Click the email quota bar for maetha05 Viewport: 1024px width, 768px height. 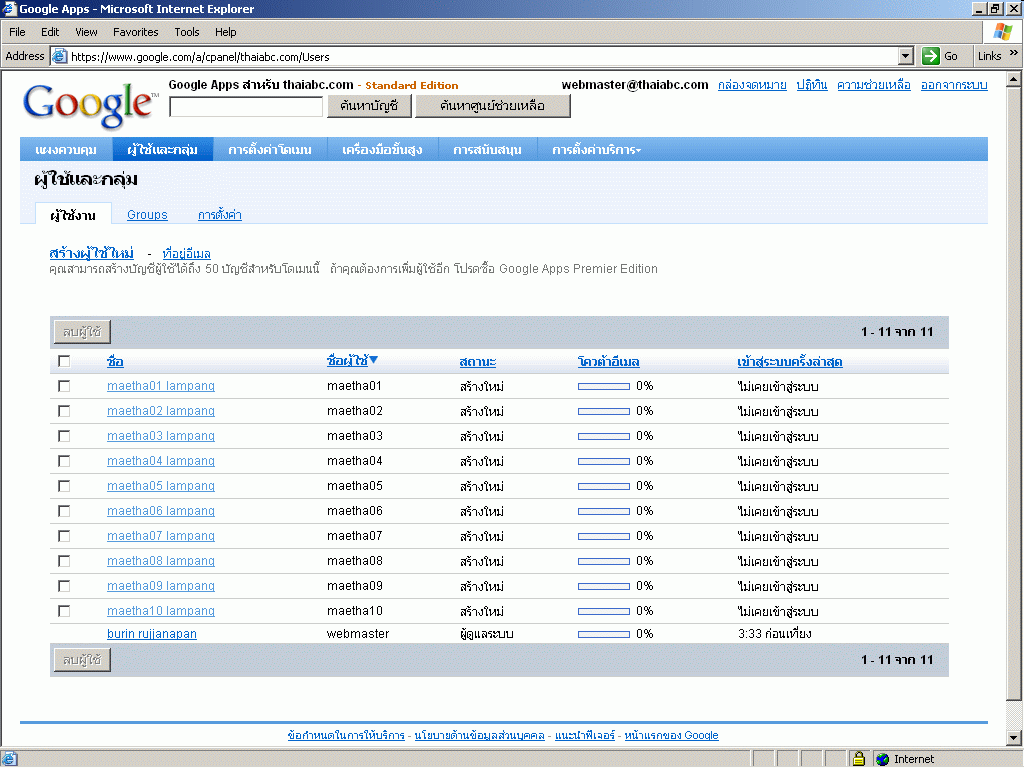[604, 486]
